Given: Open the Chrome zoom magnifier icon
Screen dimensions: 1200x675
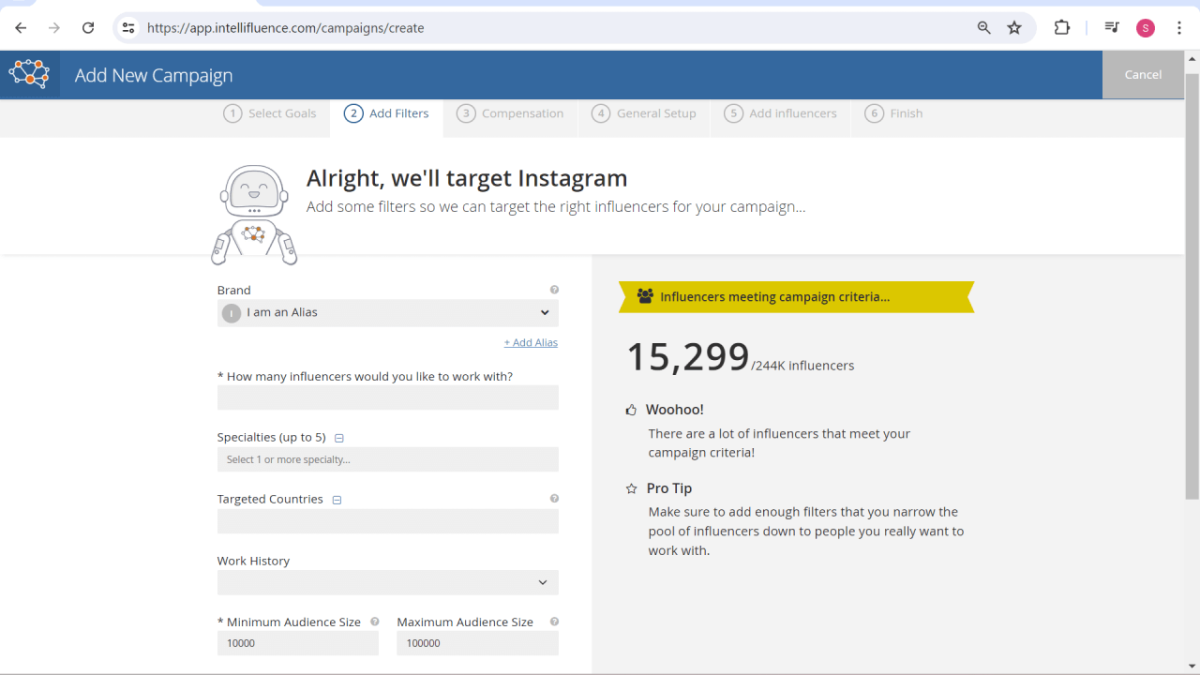Looking at the screenshot, I should 984,28.
